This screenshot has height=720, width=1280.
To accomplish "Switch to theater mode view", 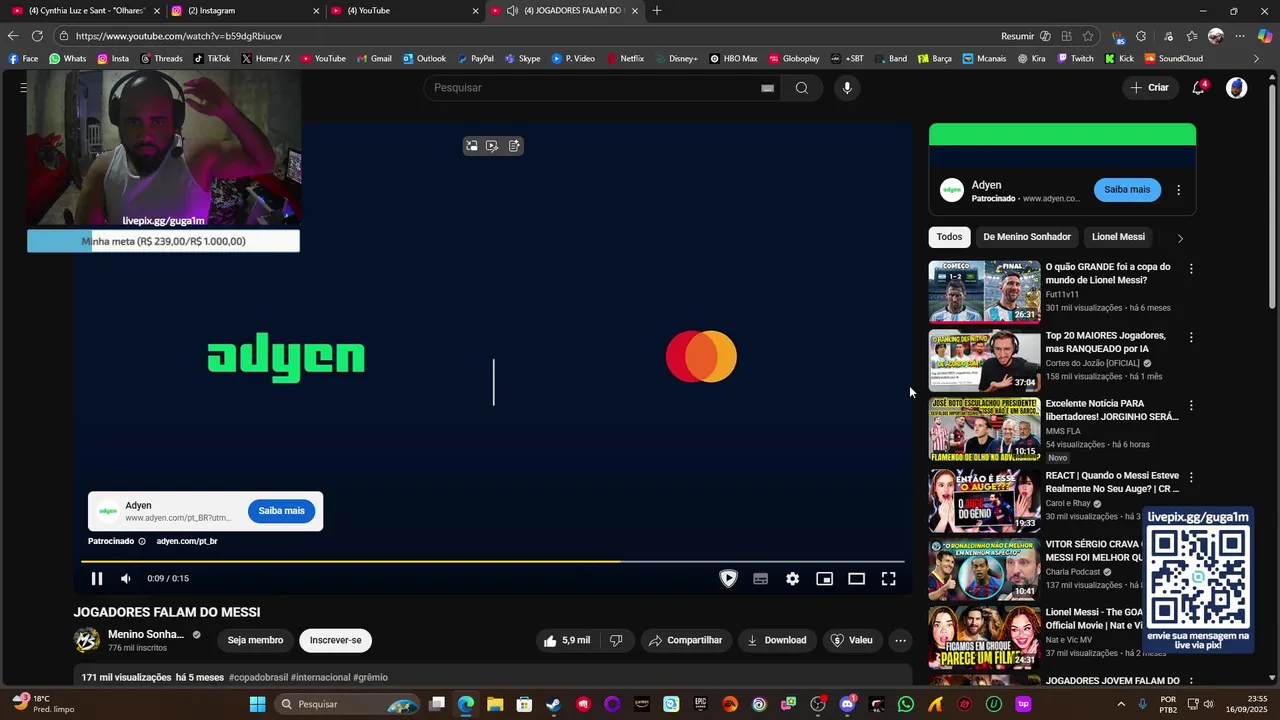I will click(856, 578).
